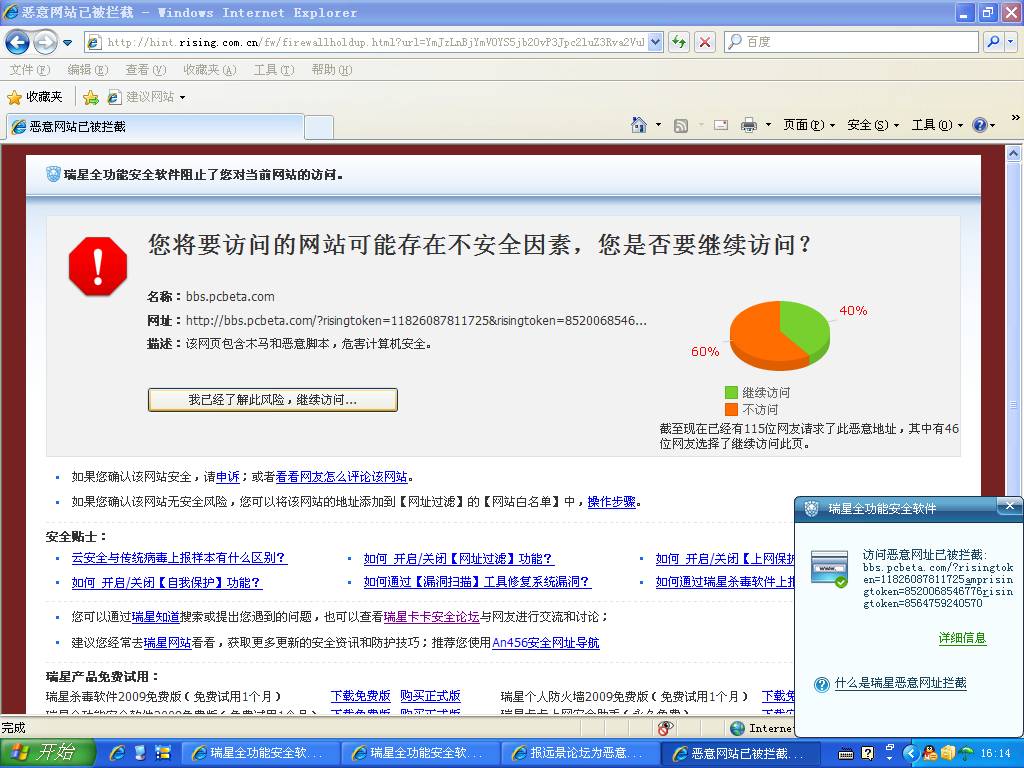Open the 收藏夹(A) menu
This screenshot has height=768, width=1024.
coord(210,70)
